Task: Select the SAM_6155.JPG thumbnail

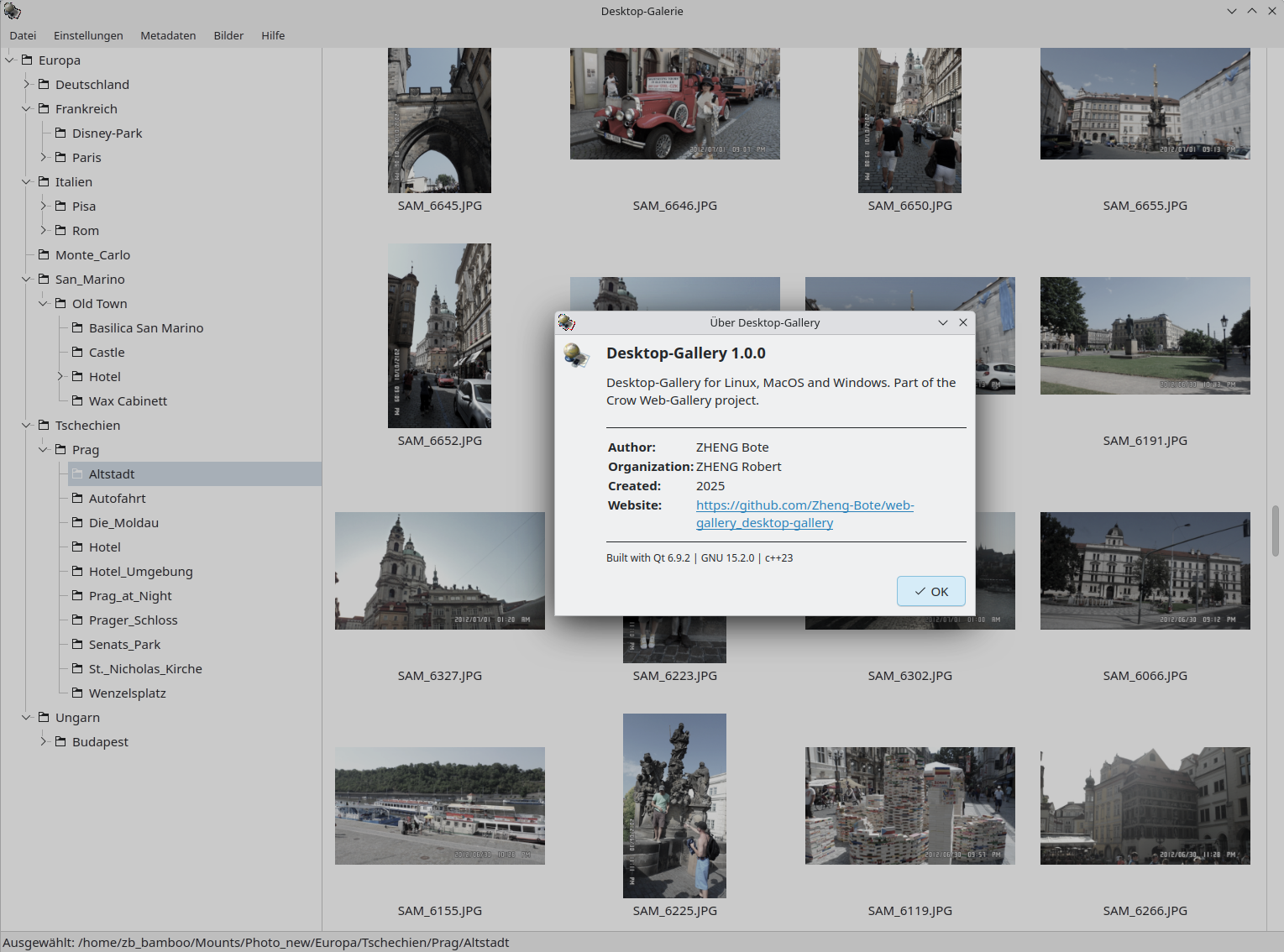Action: click(439, 806)
